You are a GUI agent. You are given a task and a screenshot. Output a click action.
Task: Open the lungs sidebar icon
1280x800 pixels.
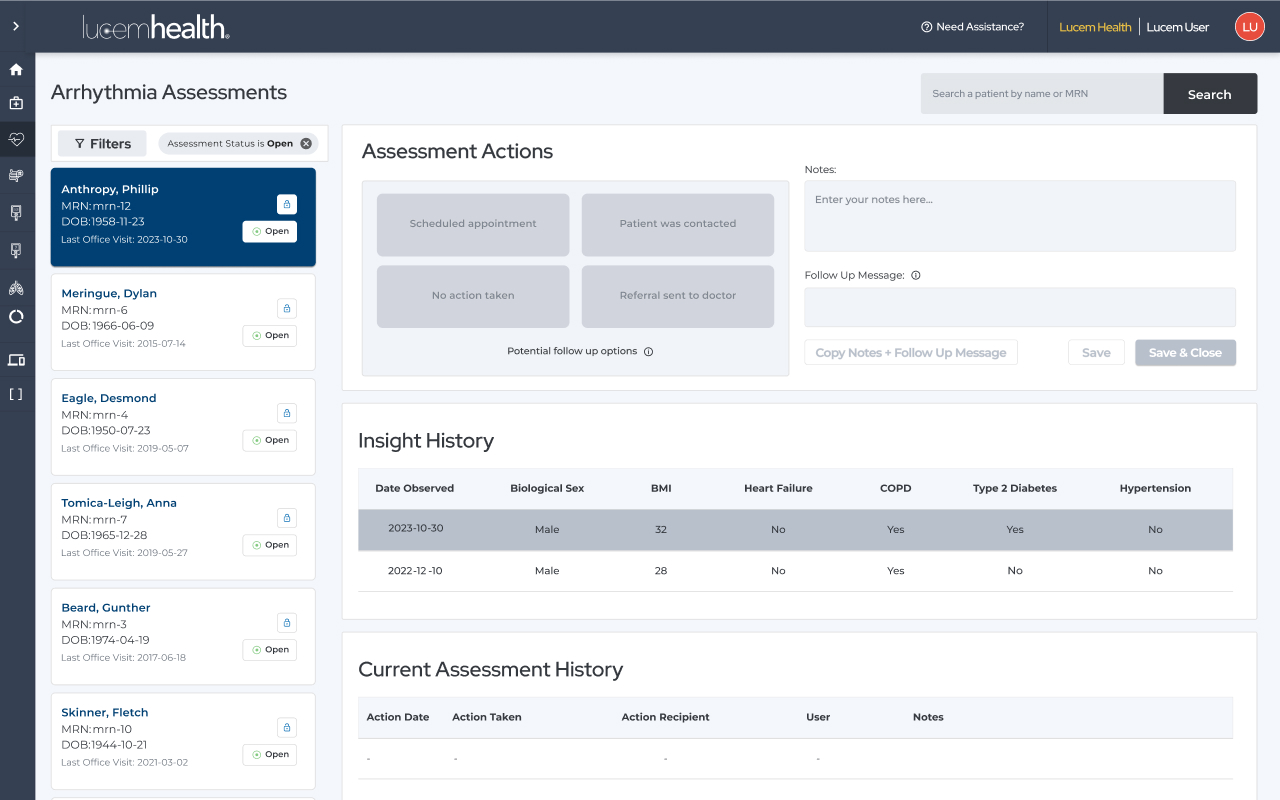point(16,288)
